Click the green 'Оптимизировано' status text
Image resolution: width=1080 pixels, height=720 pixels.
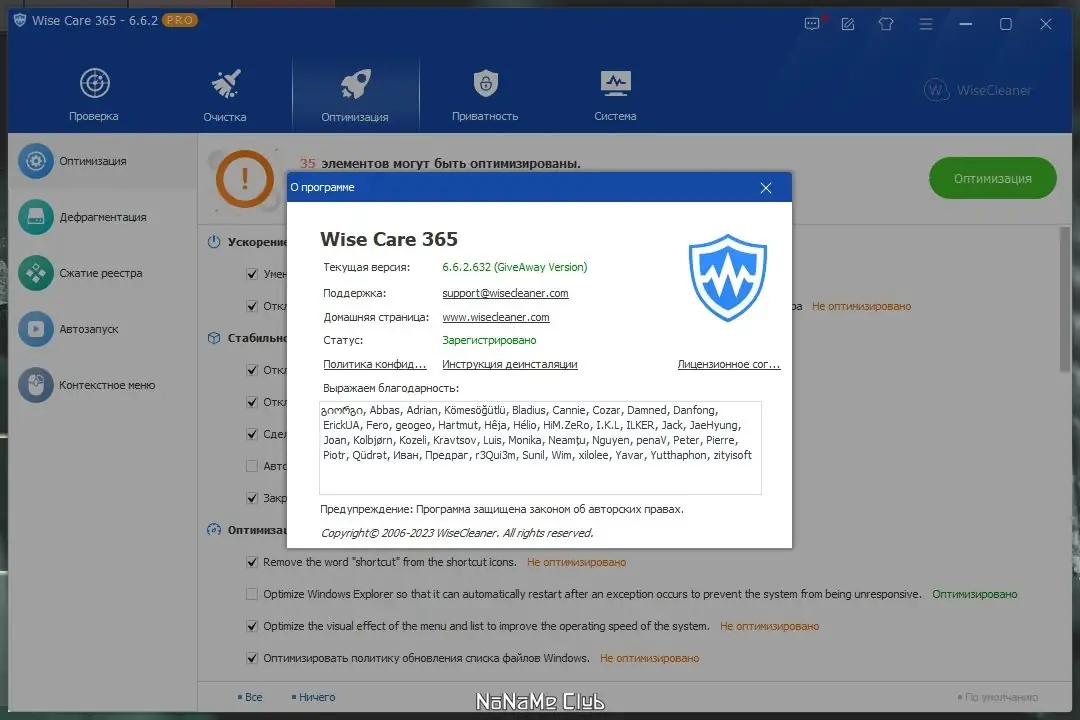pos(975,594)
